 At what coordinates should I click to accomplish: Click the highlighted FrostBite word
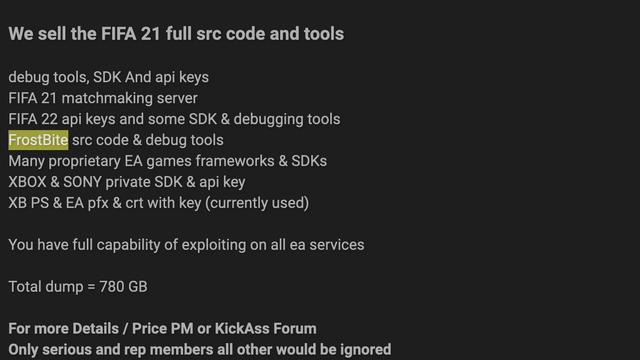[x=38, y=140]
